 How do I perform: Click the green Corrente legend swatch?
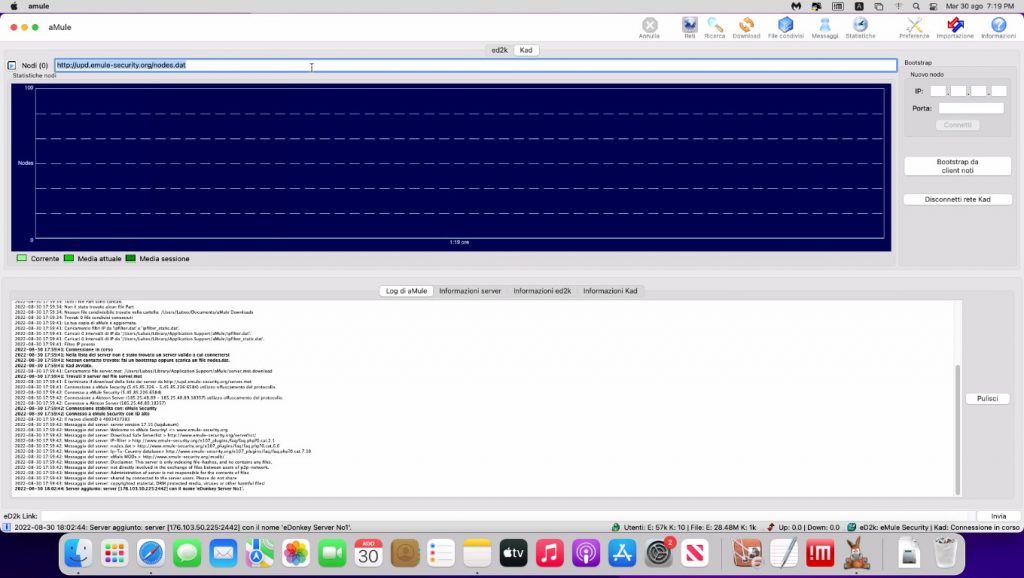20,258
